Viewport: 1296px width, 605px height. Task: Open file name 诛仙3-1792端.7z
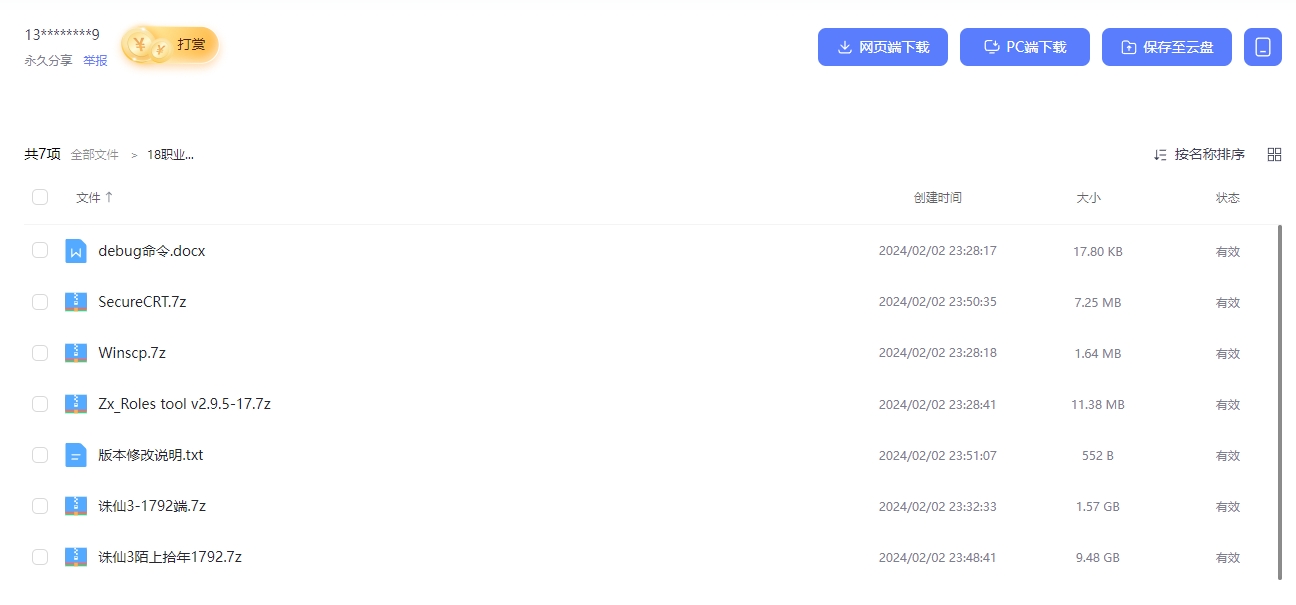click(x=152, y=506)
